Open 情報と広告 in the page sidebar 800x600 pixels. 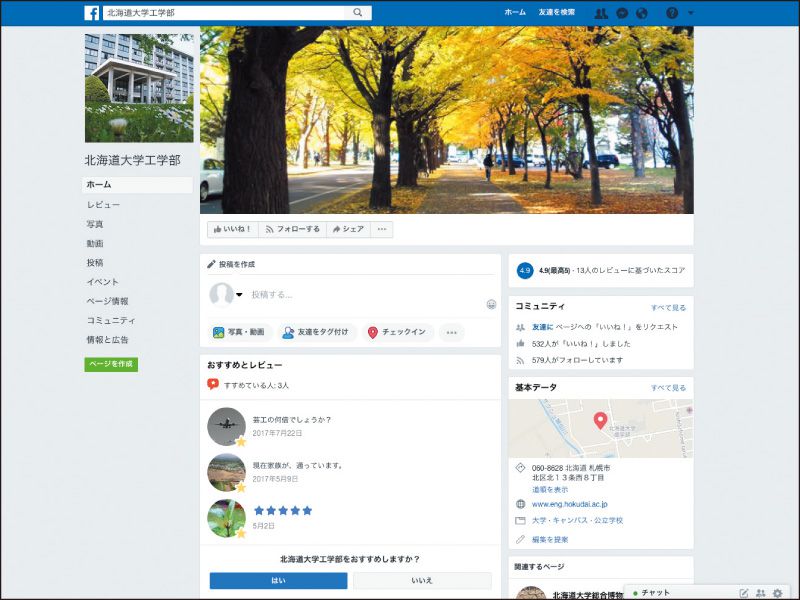(107, 340)
